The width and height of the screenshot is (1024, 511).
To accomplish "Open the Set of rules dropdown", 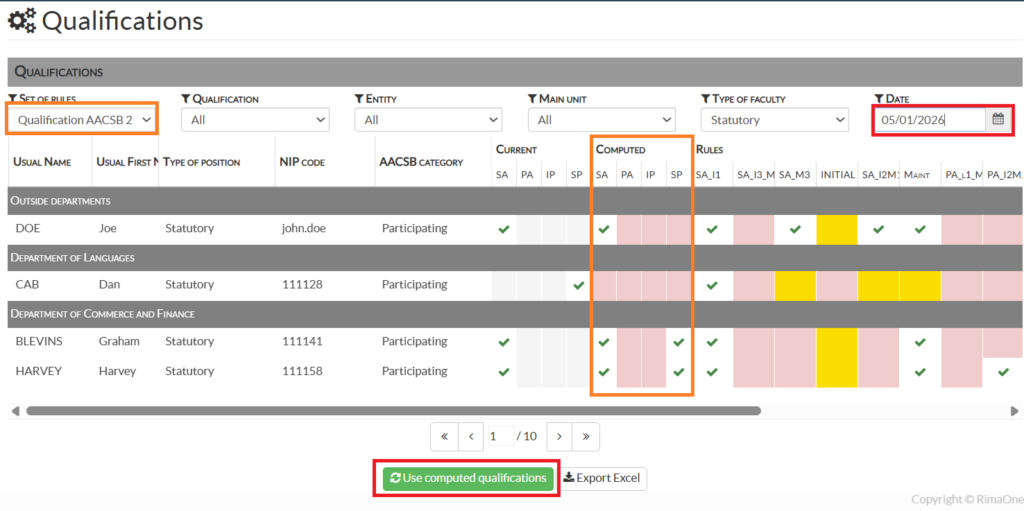I will click(83, 120).
